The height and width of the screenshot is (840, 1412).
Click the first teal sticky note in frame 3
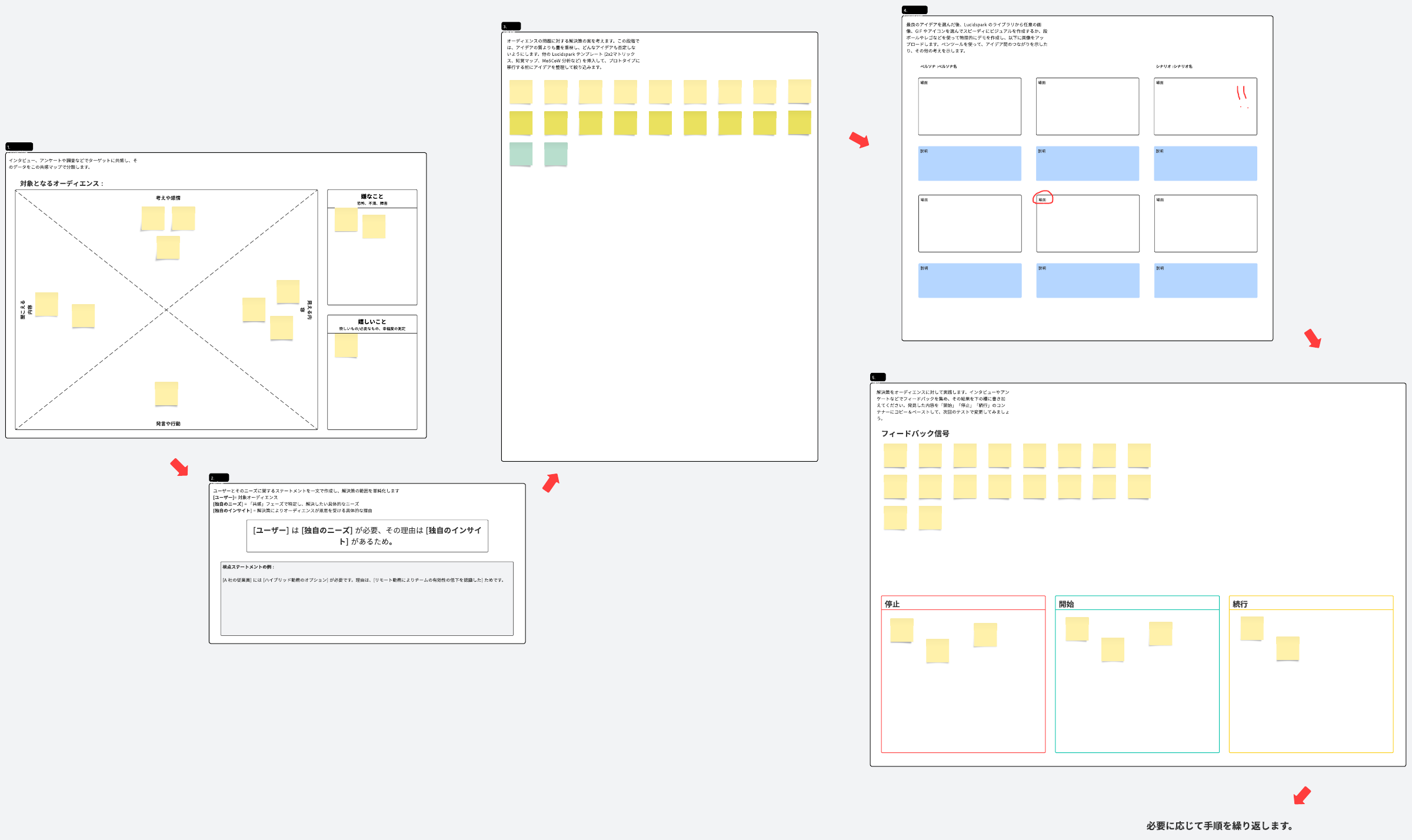(x=521, y=154)
